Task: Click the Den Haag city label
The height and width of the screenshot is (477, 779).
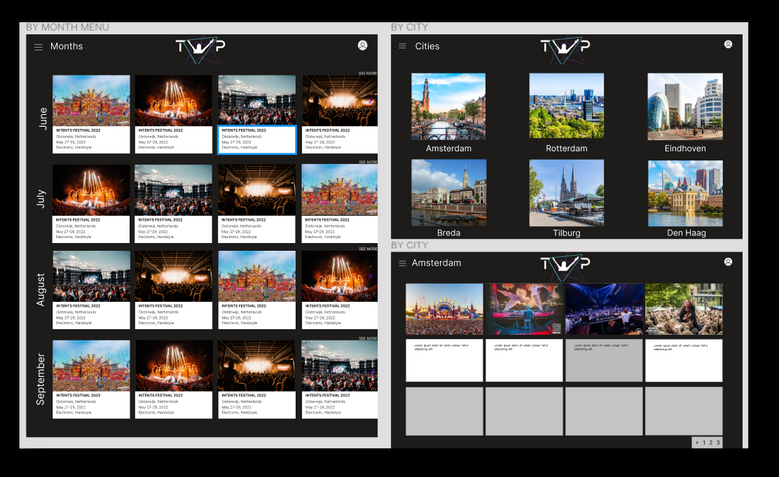Action: click(x=686, y=233)
